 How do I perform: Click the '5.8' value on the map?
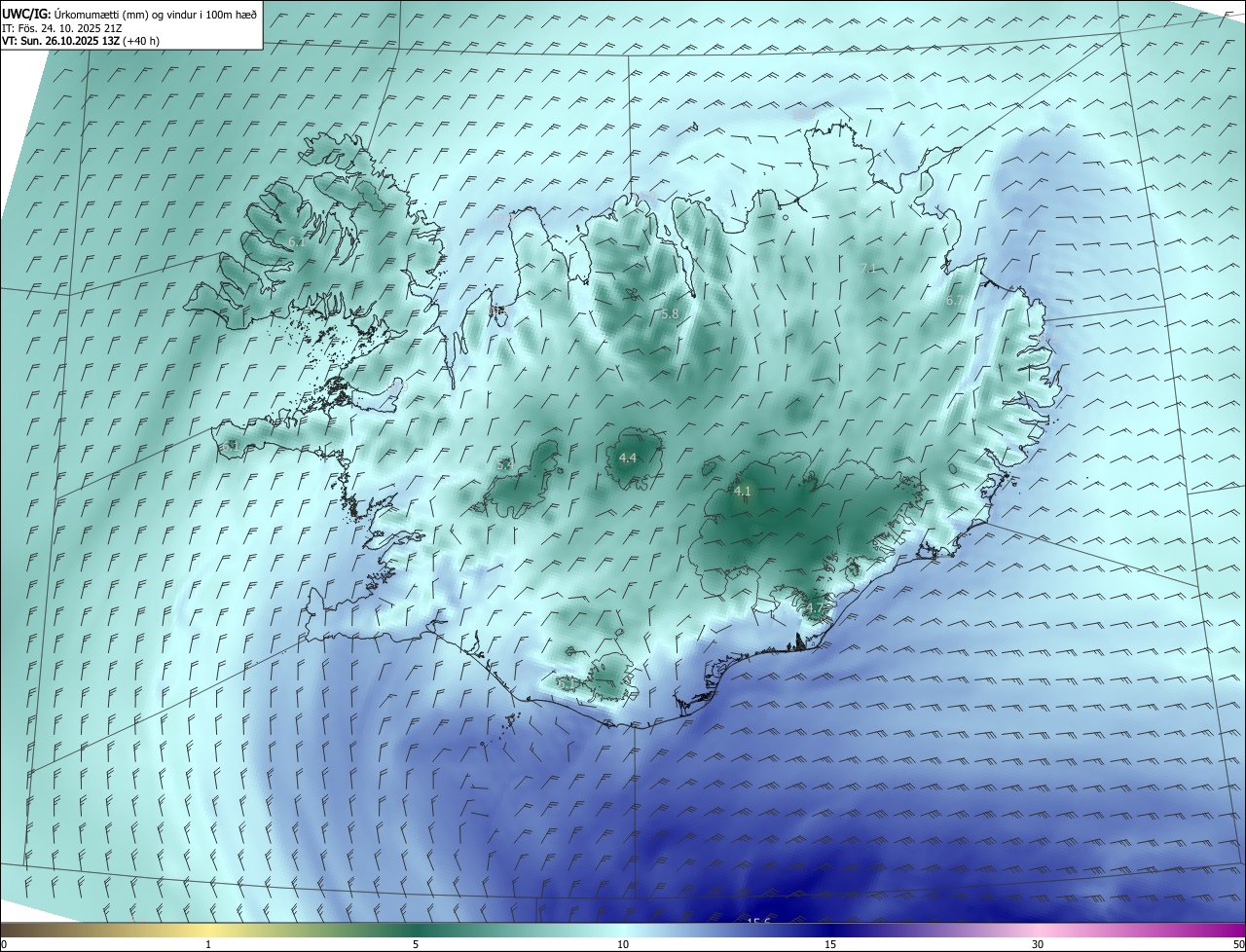[670, 313]
